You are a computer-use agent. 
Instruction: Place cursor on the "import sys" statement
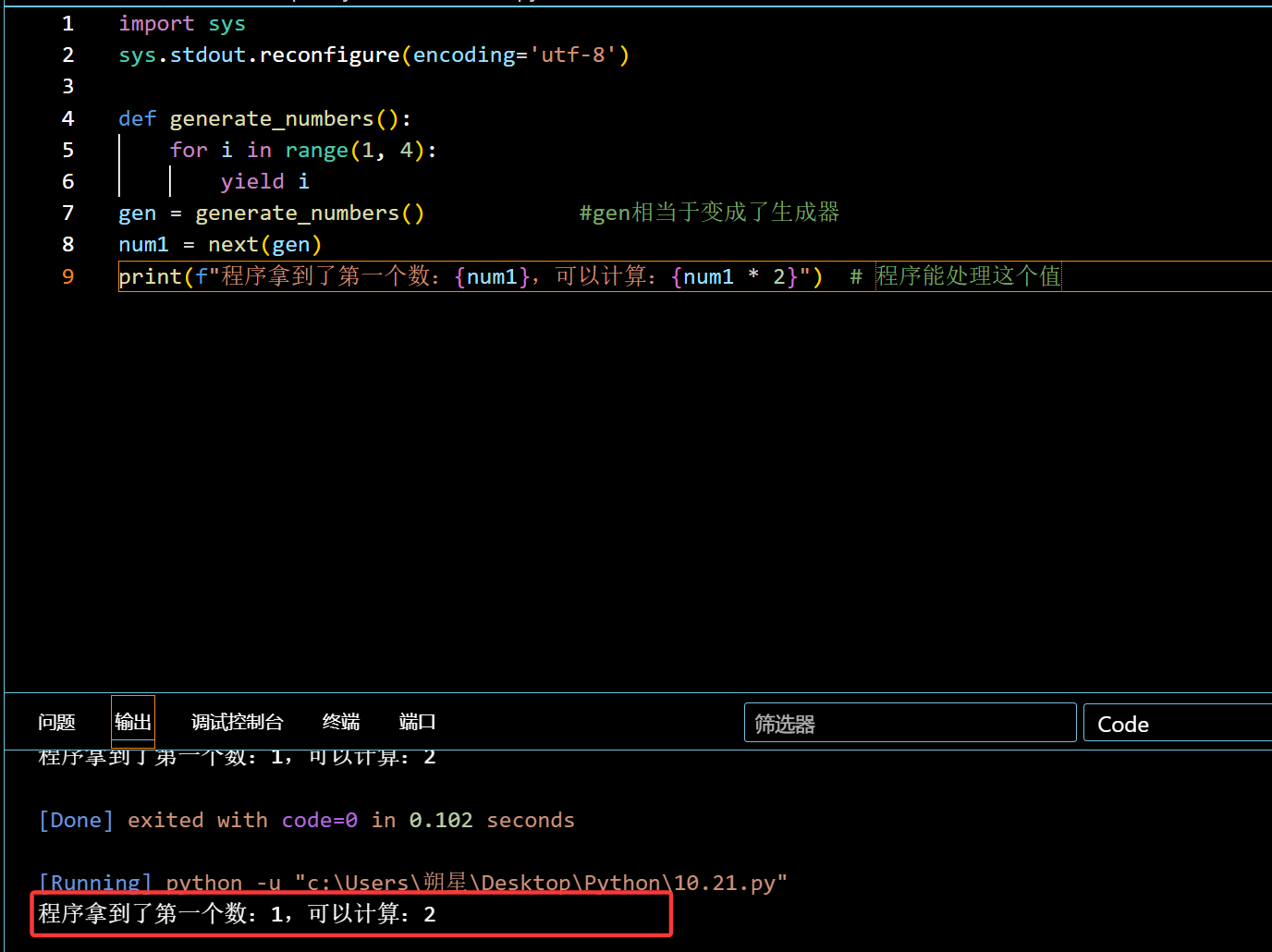pyautogui.click(x=181, y=24)
